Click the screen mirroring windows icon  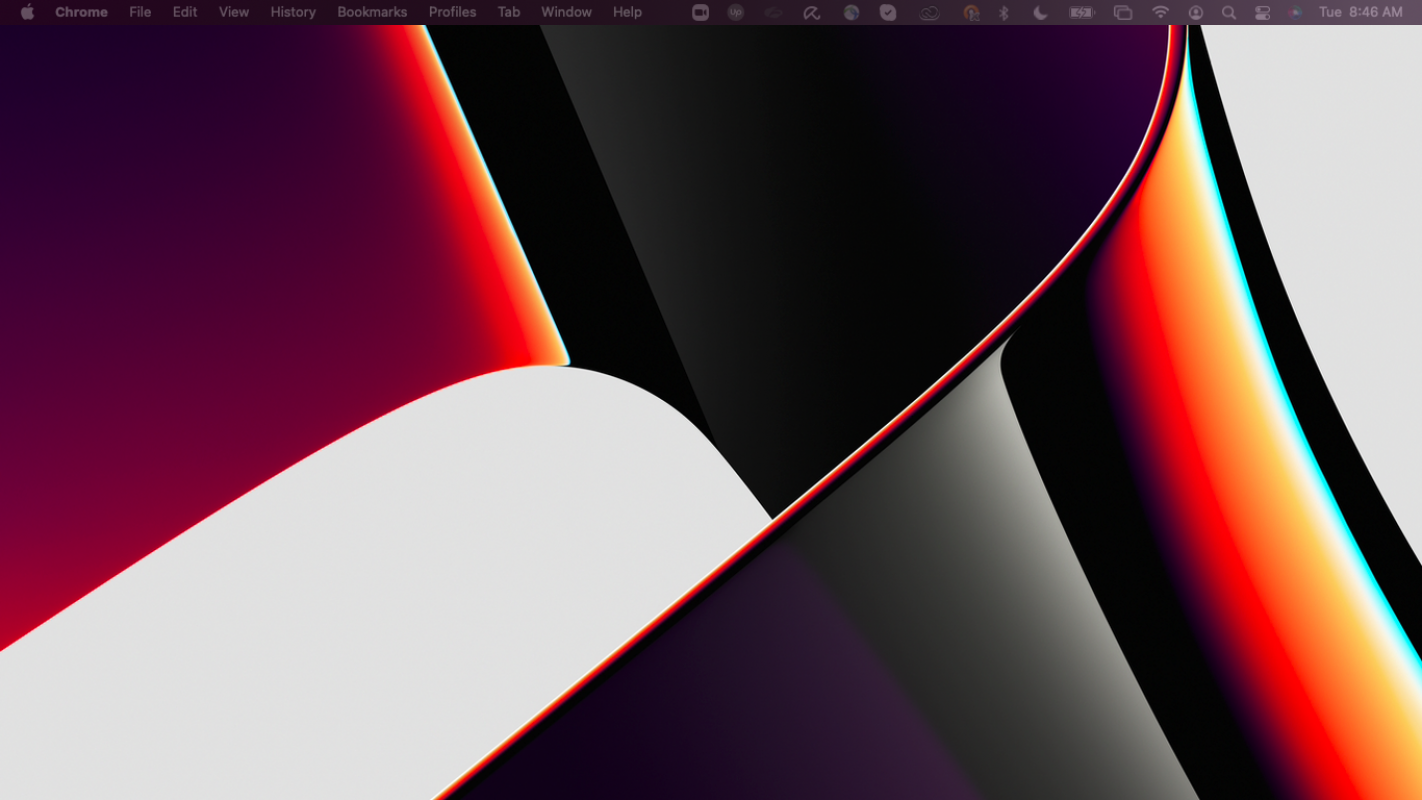click(1123, 12)
